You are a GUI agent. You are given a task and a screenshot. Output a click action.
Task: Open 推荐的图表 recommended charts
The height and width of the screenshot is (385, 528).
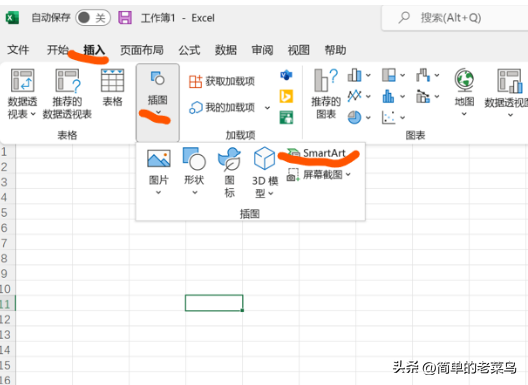click(326, 93)
